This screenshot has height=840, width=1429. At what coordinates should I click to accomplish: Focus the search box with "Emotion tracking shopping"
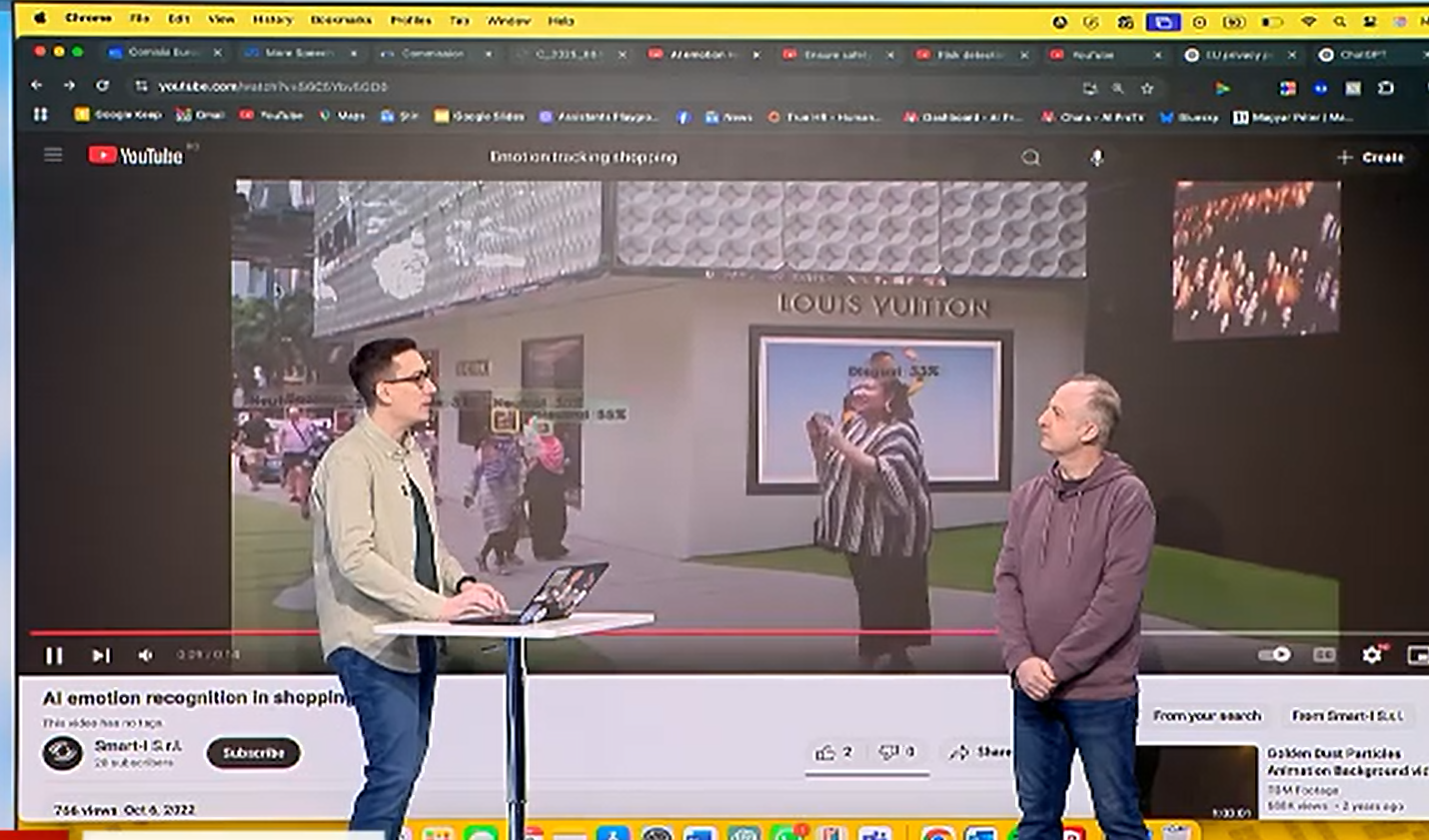[x=583, y=157]
